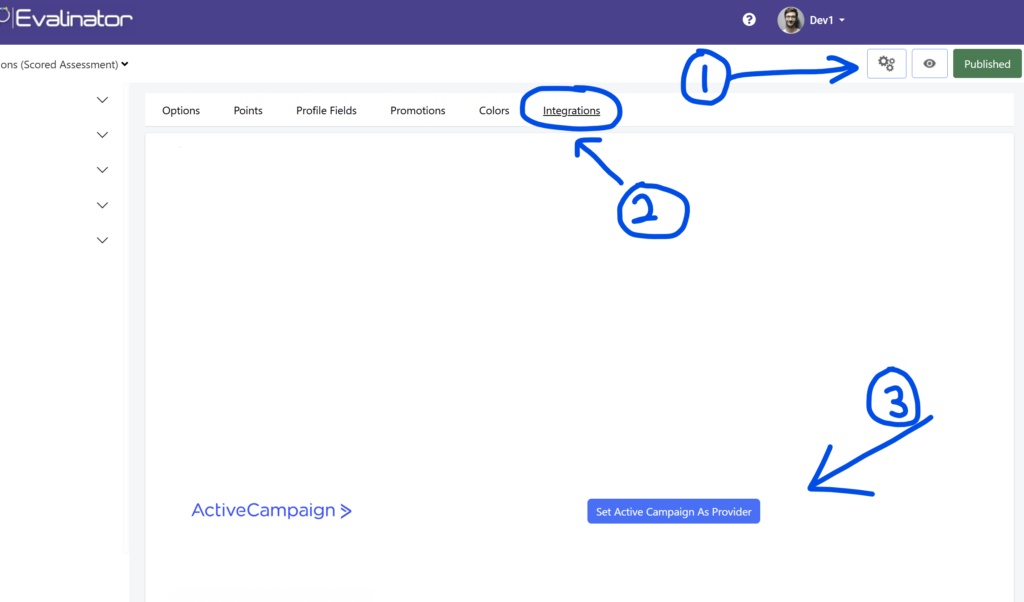Expand the fifth sidebar chevron
This screenshot has height=602, width=1024.
103,240
